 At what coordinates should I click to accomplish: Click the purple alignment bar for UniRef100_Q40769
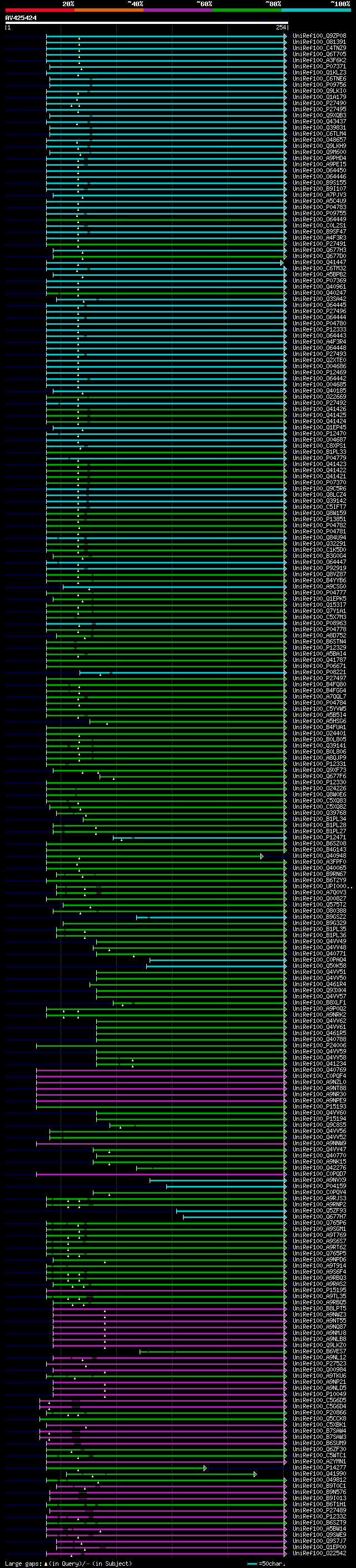(161, 1070)
